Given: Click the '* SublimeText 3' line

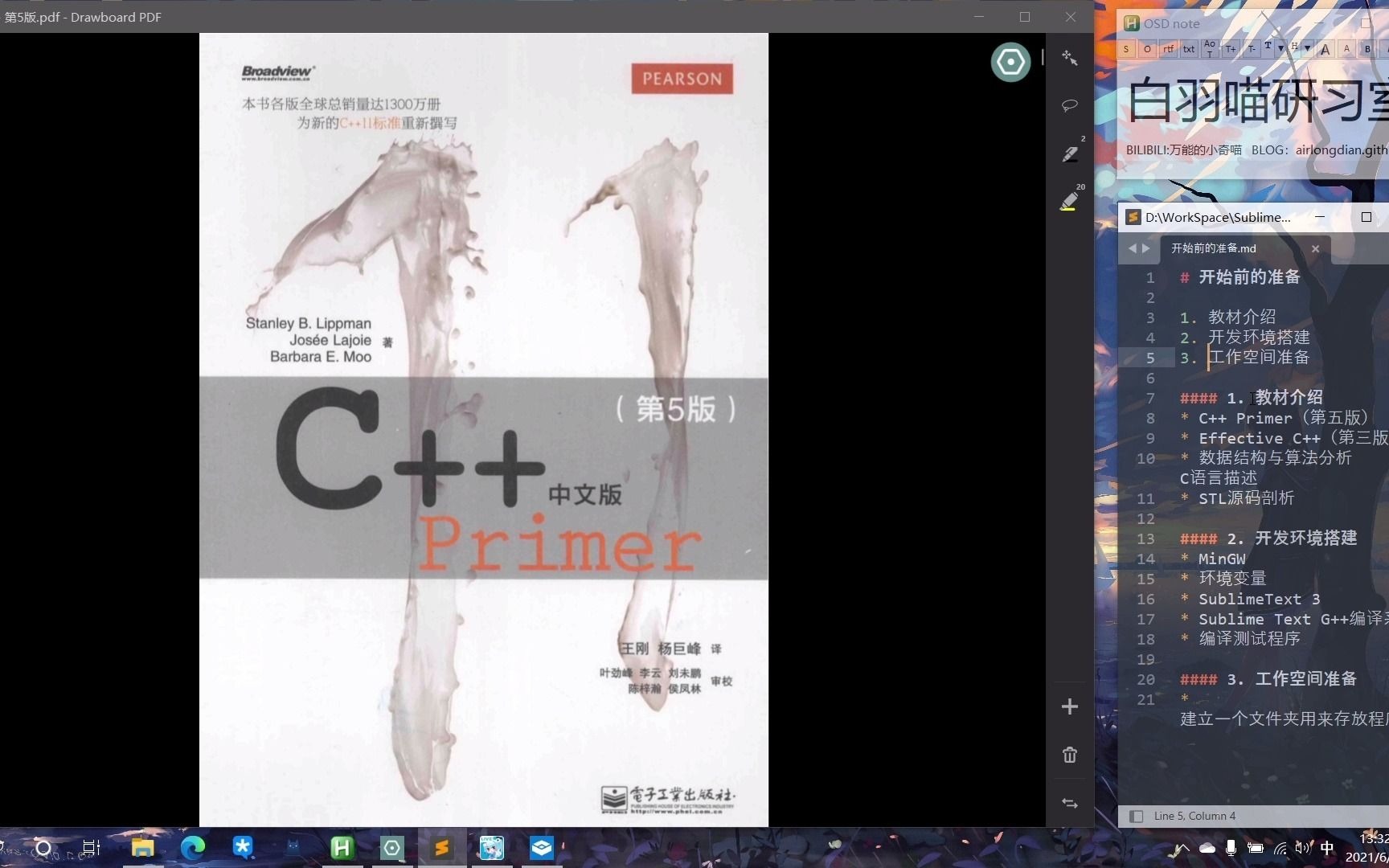Looking at the screenshot, I should (x=1249, y=599).
